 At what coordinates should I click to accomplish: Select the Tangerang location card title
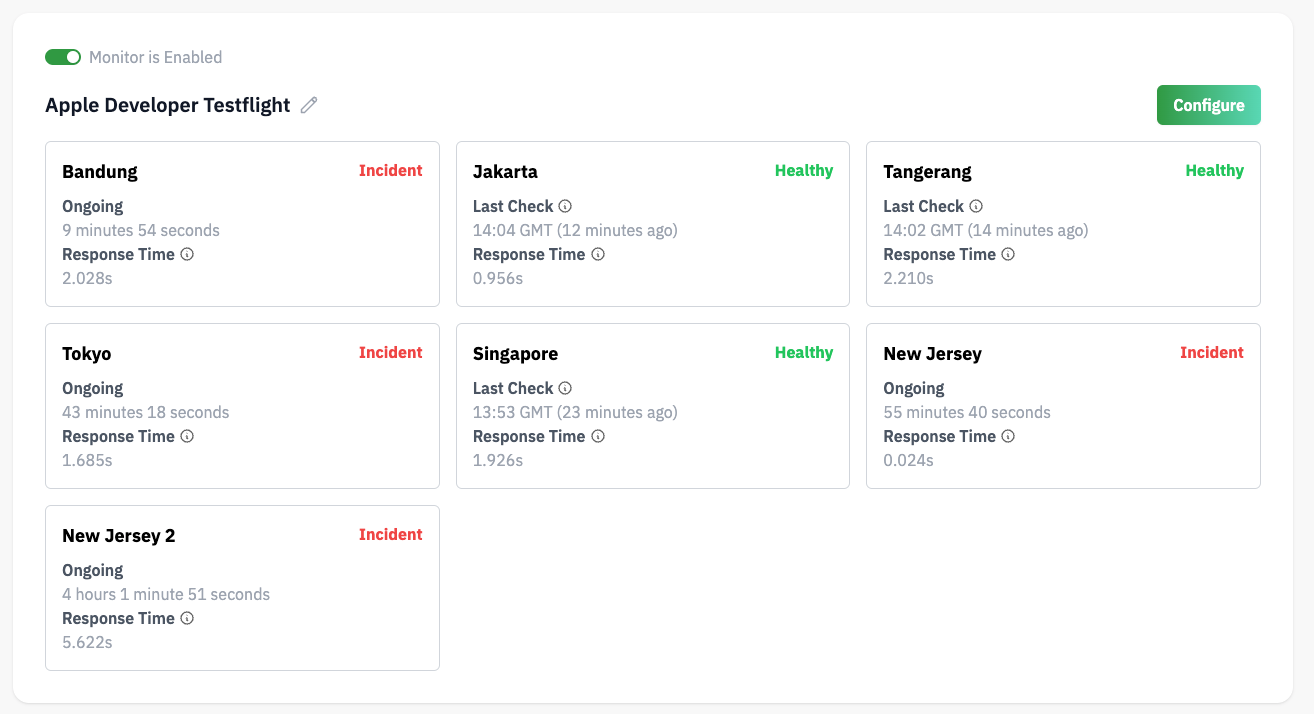tap(927, 172)
